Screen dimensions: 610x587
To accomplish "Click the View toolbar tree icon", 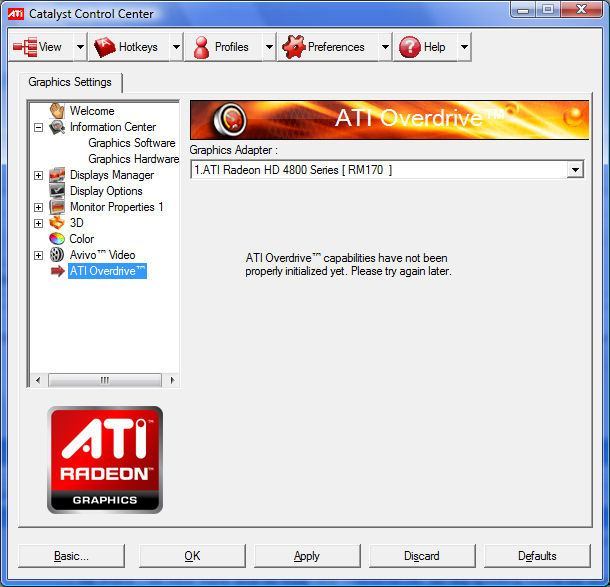I will point(25,47).
